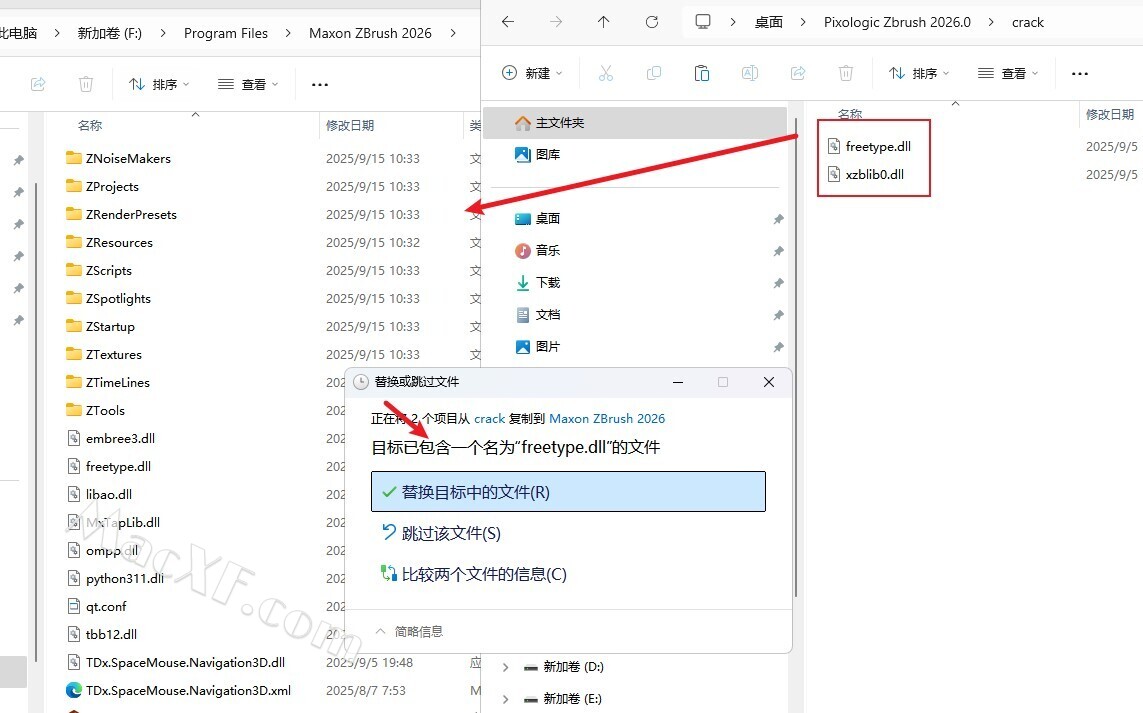Select freetype.dll in the crack folder
1143x713 pixels.
point(878,147)
